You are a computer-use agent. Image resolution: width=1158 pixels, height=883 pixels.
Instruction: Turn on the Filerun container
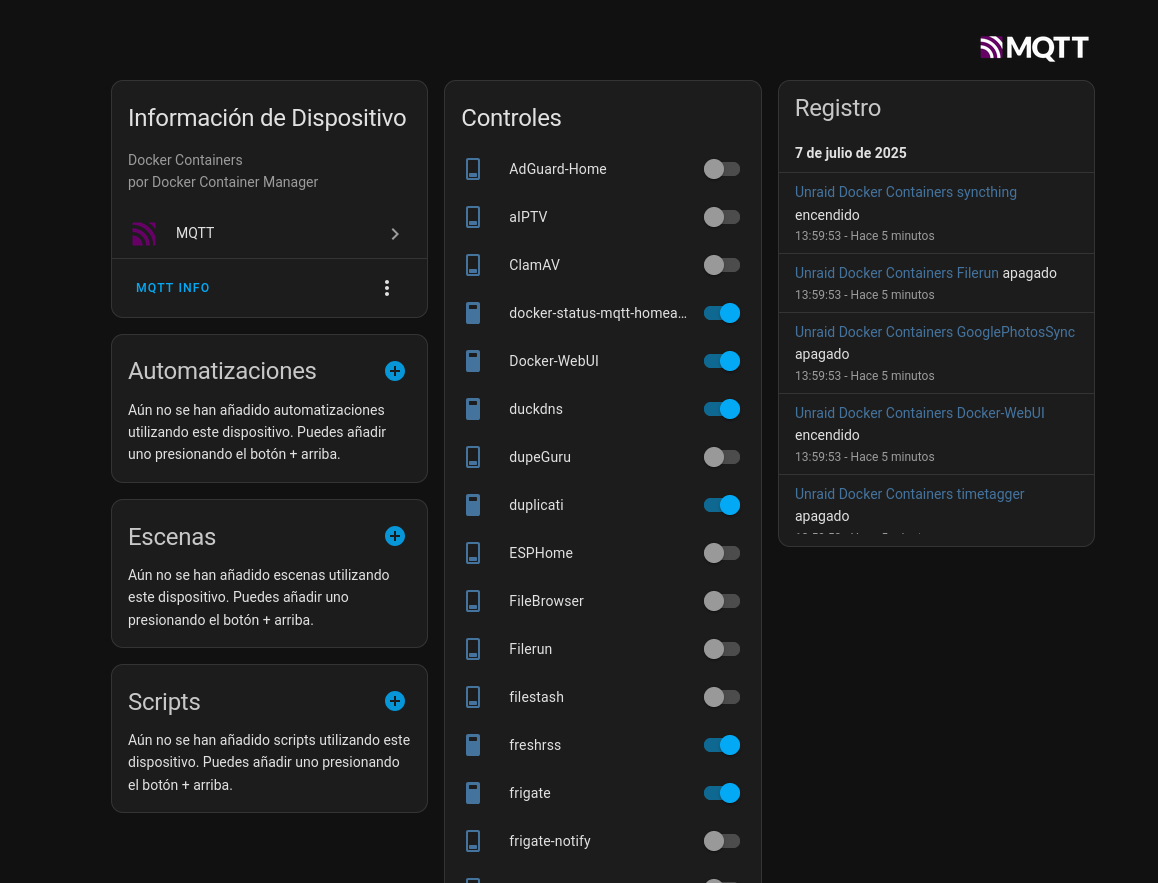coord(722,649)
